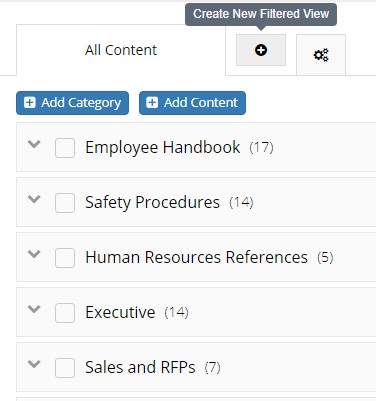Open the Executive category title
The image size is (376, 401).
120,313
